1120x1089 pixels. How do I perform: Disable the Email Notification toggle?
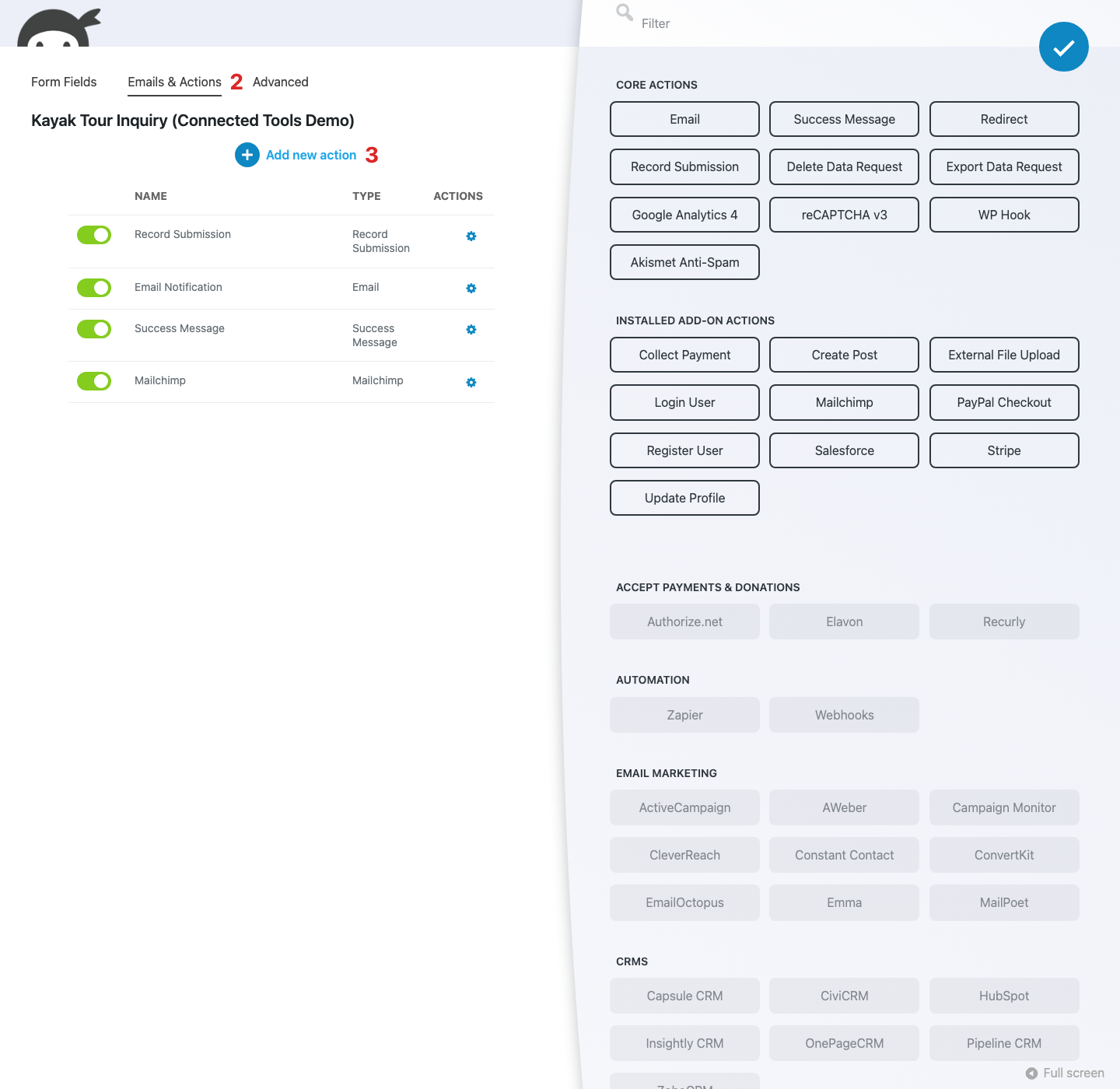(x=94, y=288)
